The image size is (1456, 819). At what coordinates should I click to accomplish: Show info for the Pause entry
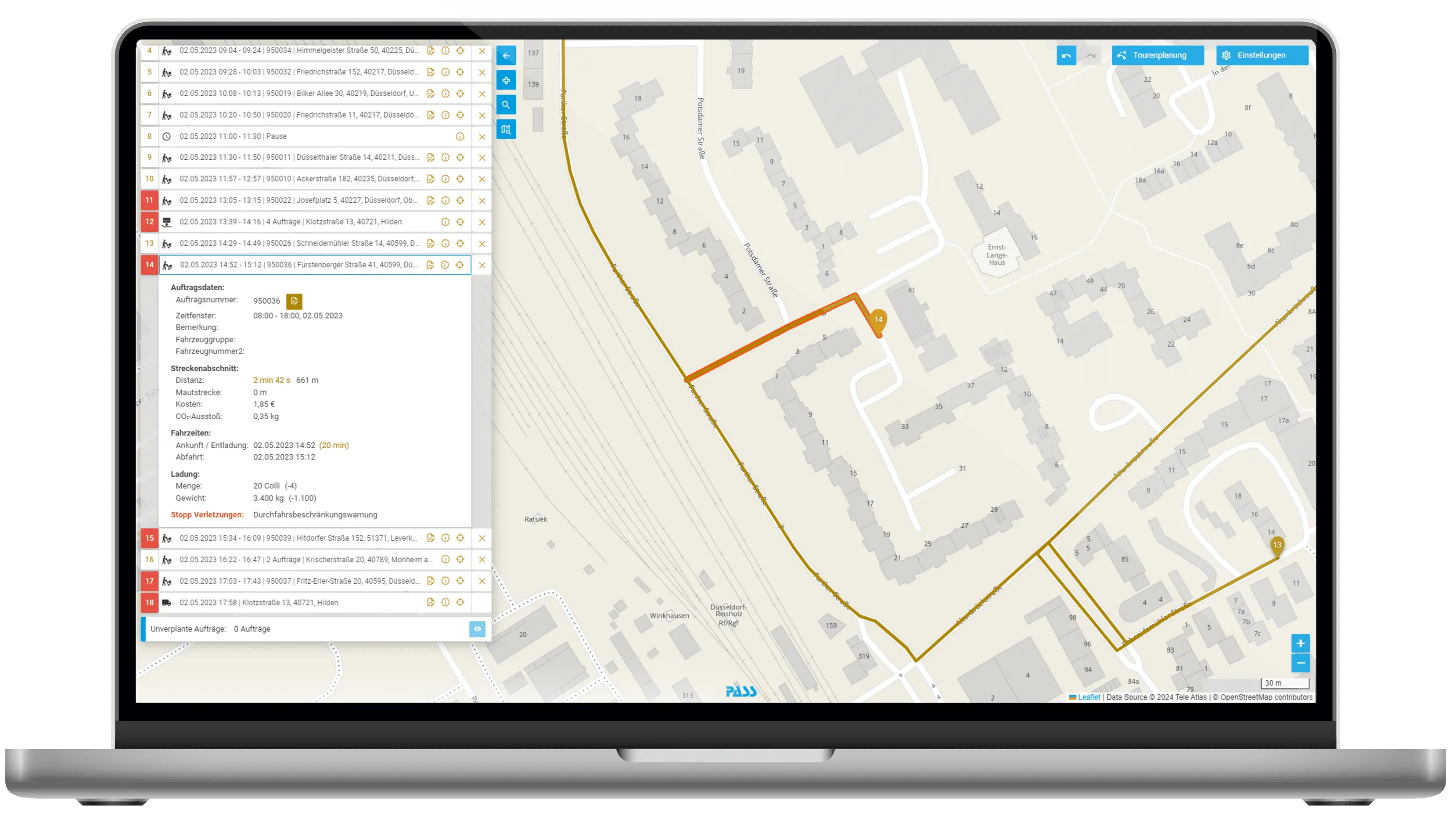(460, 137)
